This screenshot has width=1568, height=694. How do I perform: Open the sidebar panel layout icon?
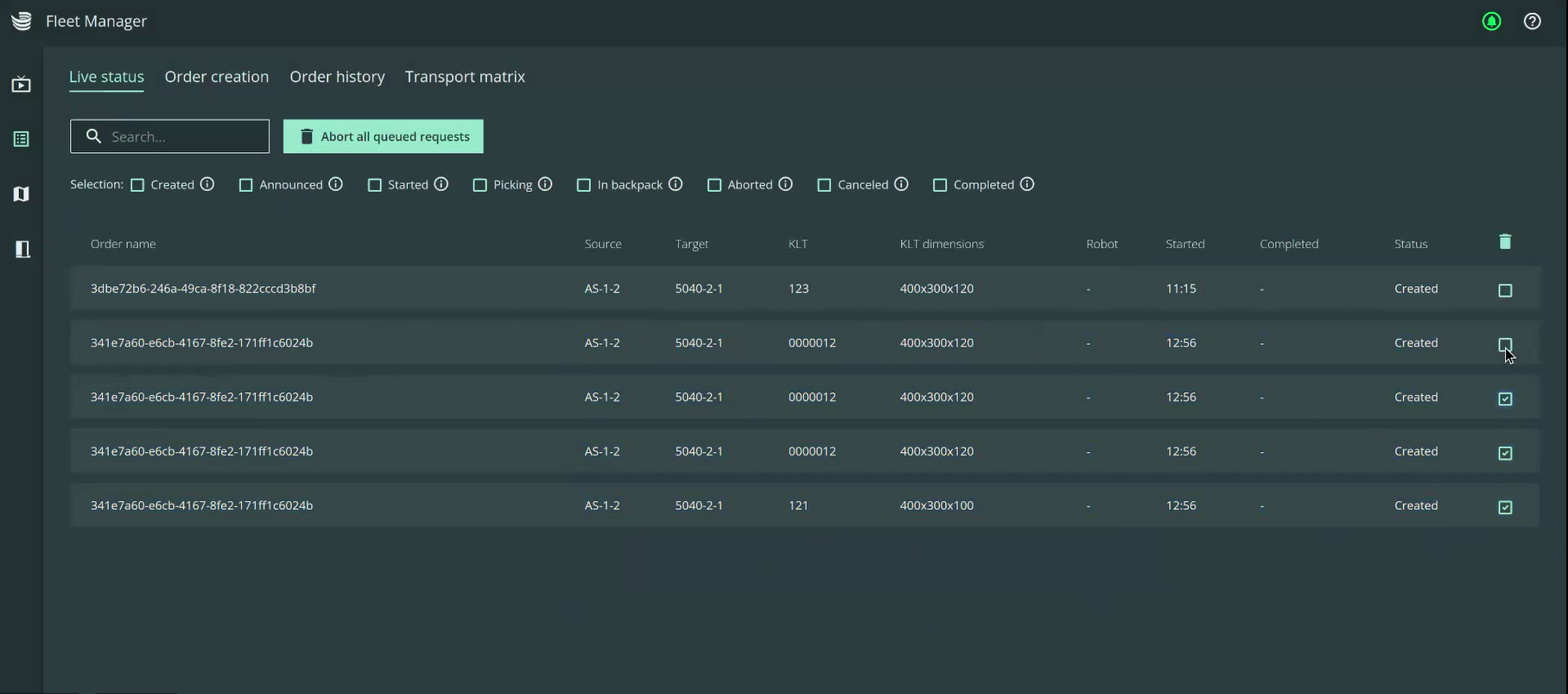pos(22,250)
